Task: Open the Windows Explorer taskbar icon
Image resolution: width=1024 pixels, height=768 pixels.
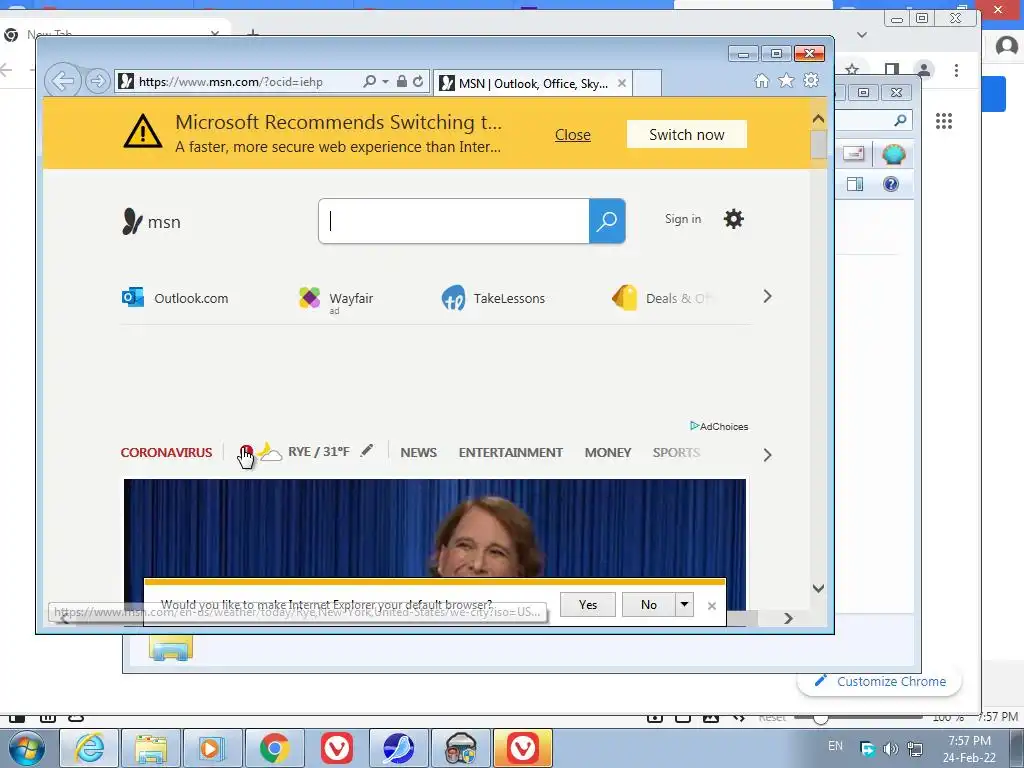Action: [x=151, y=748]
